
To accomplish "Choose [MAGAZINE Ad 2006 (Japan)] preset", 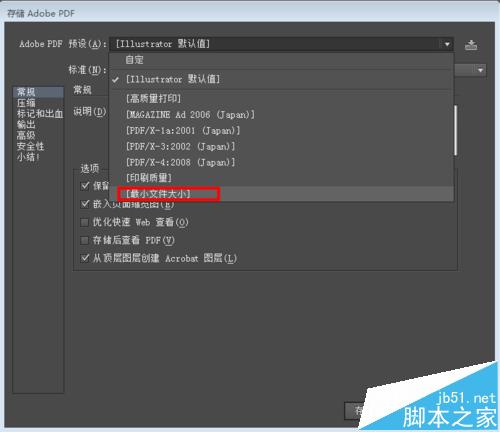I will pos(281,115).
